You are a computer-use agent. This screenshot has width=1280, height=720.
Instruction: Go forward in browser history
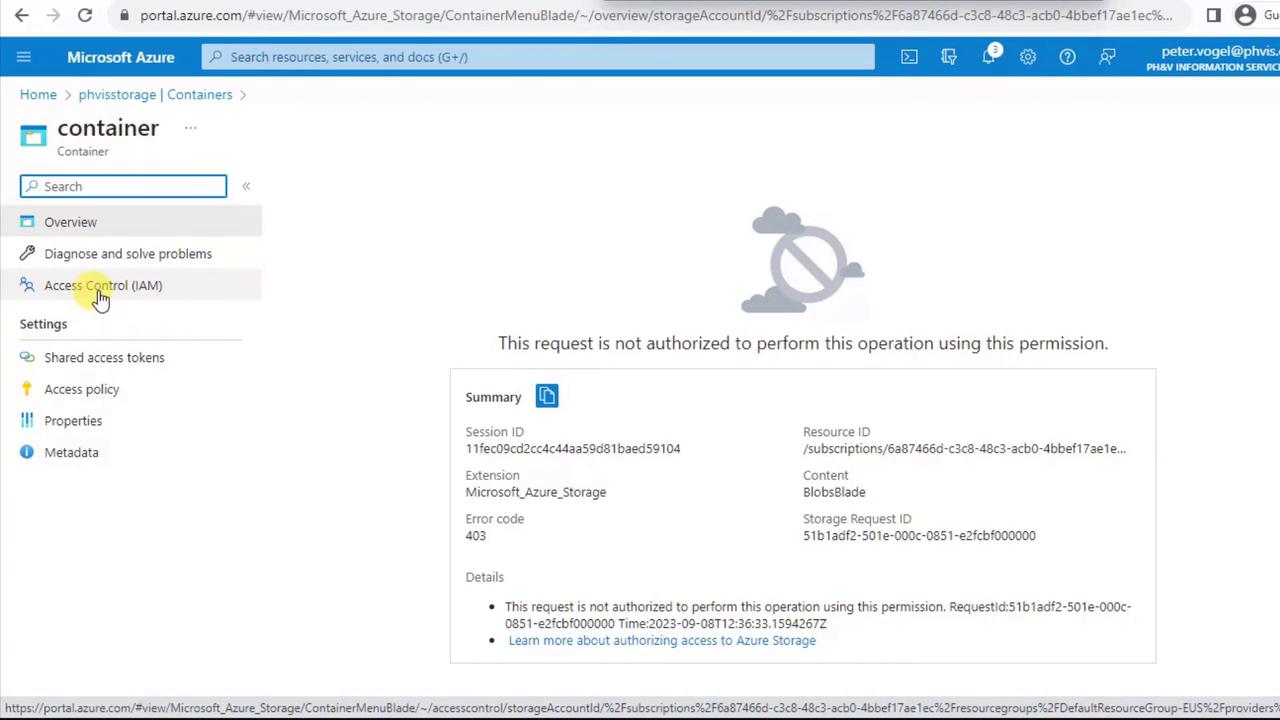tap(54, 15)
